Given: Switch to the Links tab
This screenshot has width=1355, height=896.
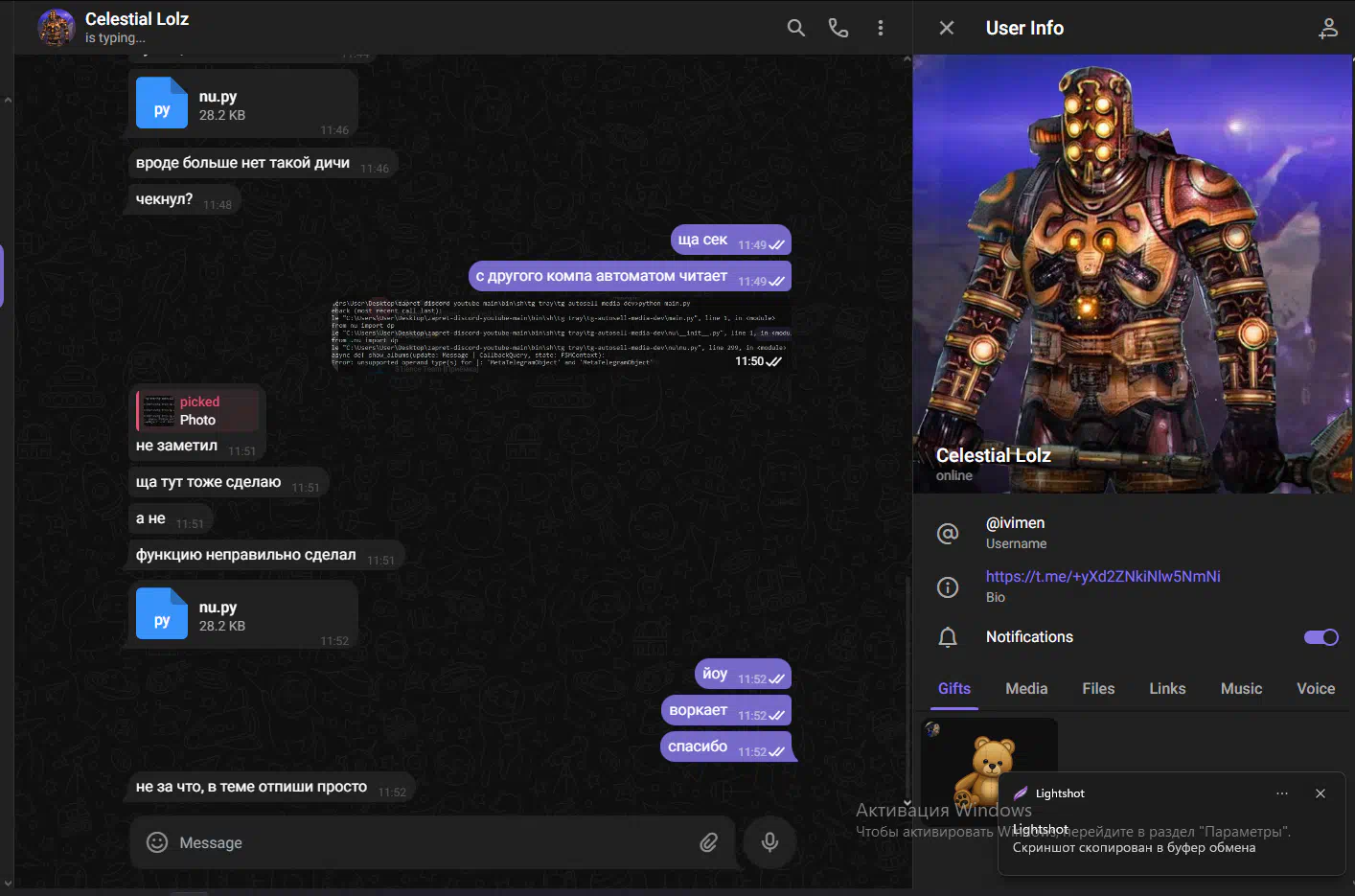Looking at the screenshot, I should coord(1167,688).
